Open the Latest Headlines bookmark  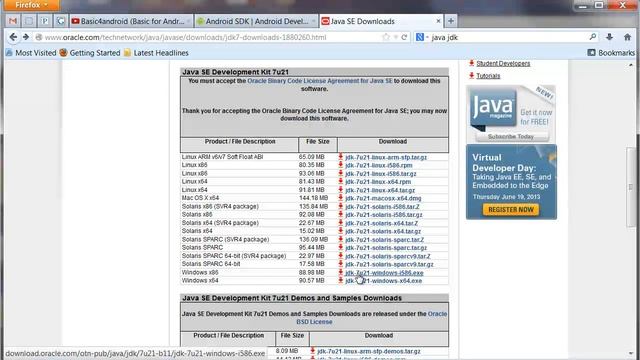pos(156,53)
